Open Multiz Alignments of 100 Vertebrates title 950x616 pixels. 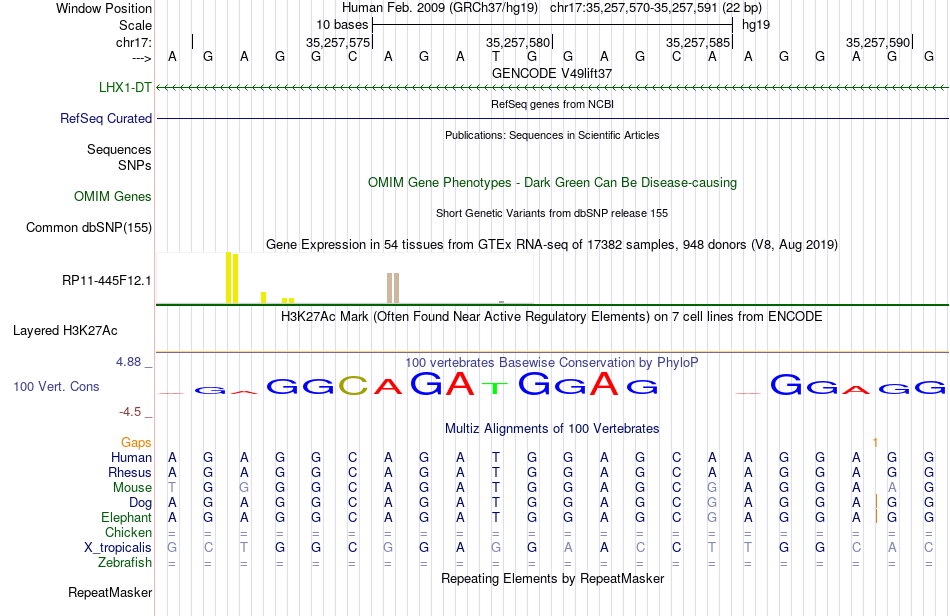click(x=552, y=428)
